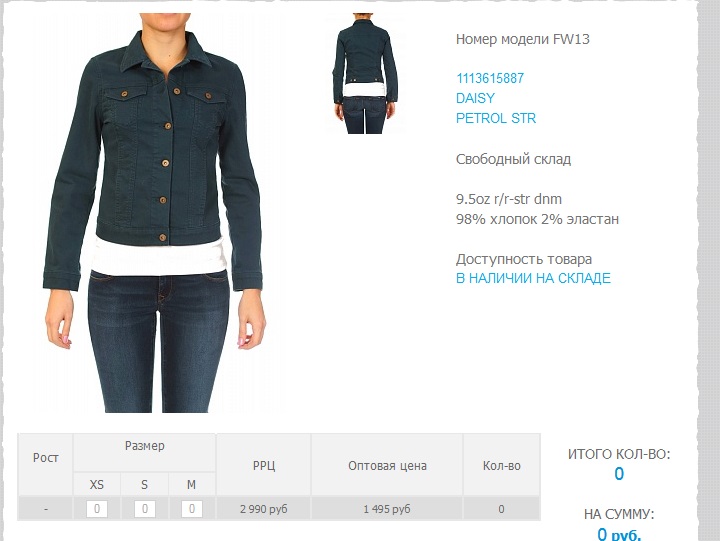The height and width of the screenshot is (541, 720).
Task: Open the back view jacket thumbnail
Action: point(366,73)
